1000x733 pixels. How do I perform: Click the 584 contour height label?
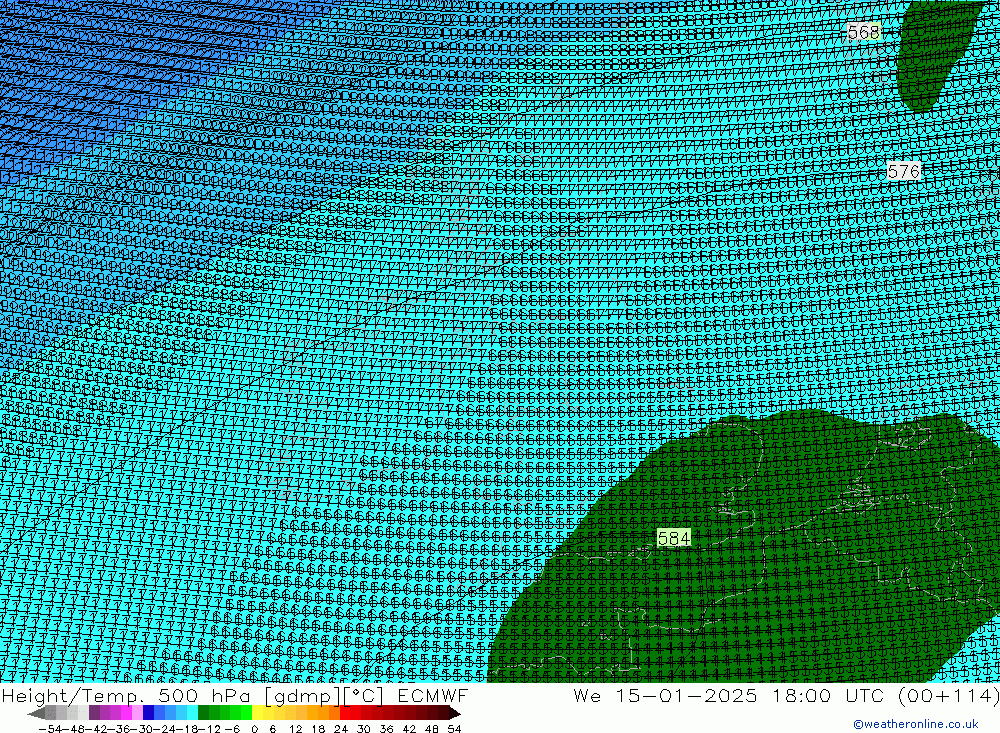673,538
